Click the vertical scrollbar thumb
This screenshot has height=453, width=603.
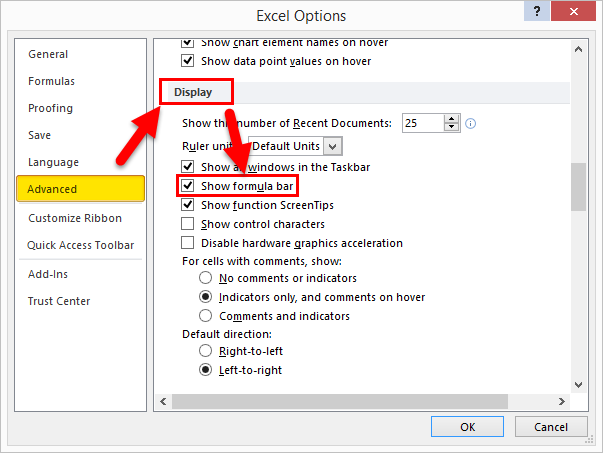(x=579, y=187)
